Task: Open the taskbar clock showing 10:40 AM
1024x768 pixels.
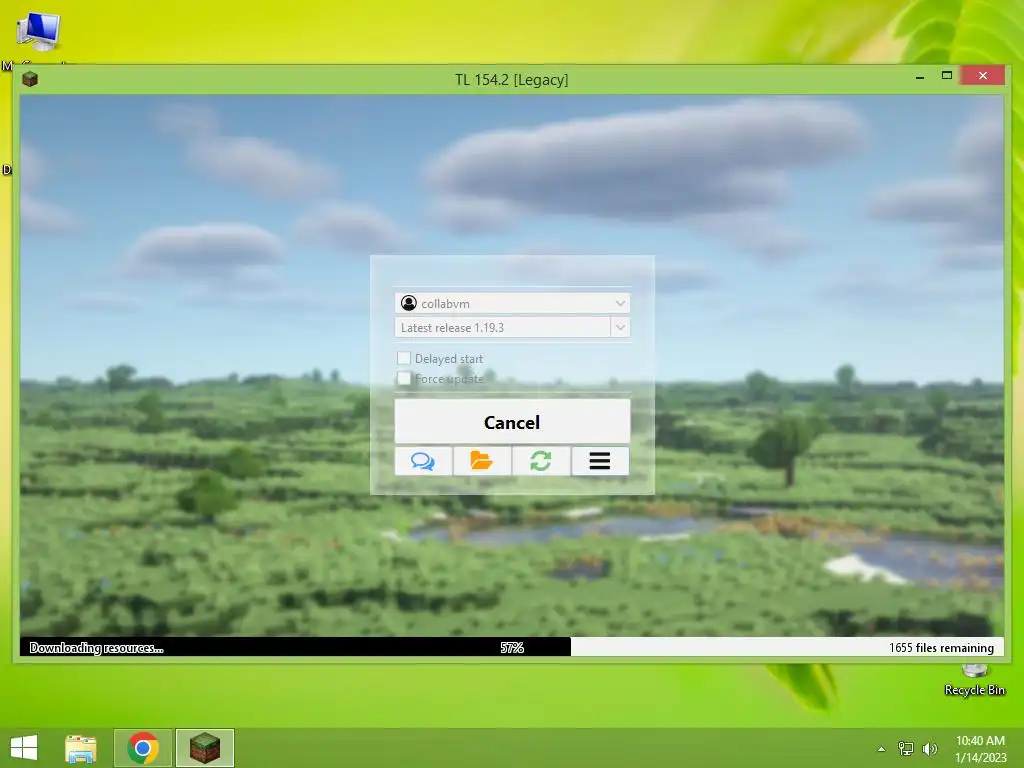Action: pyautogui.click(x=980, y=749)
